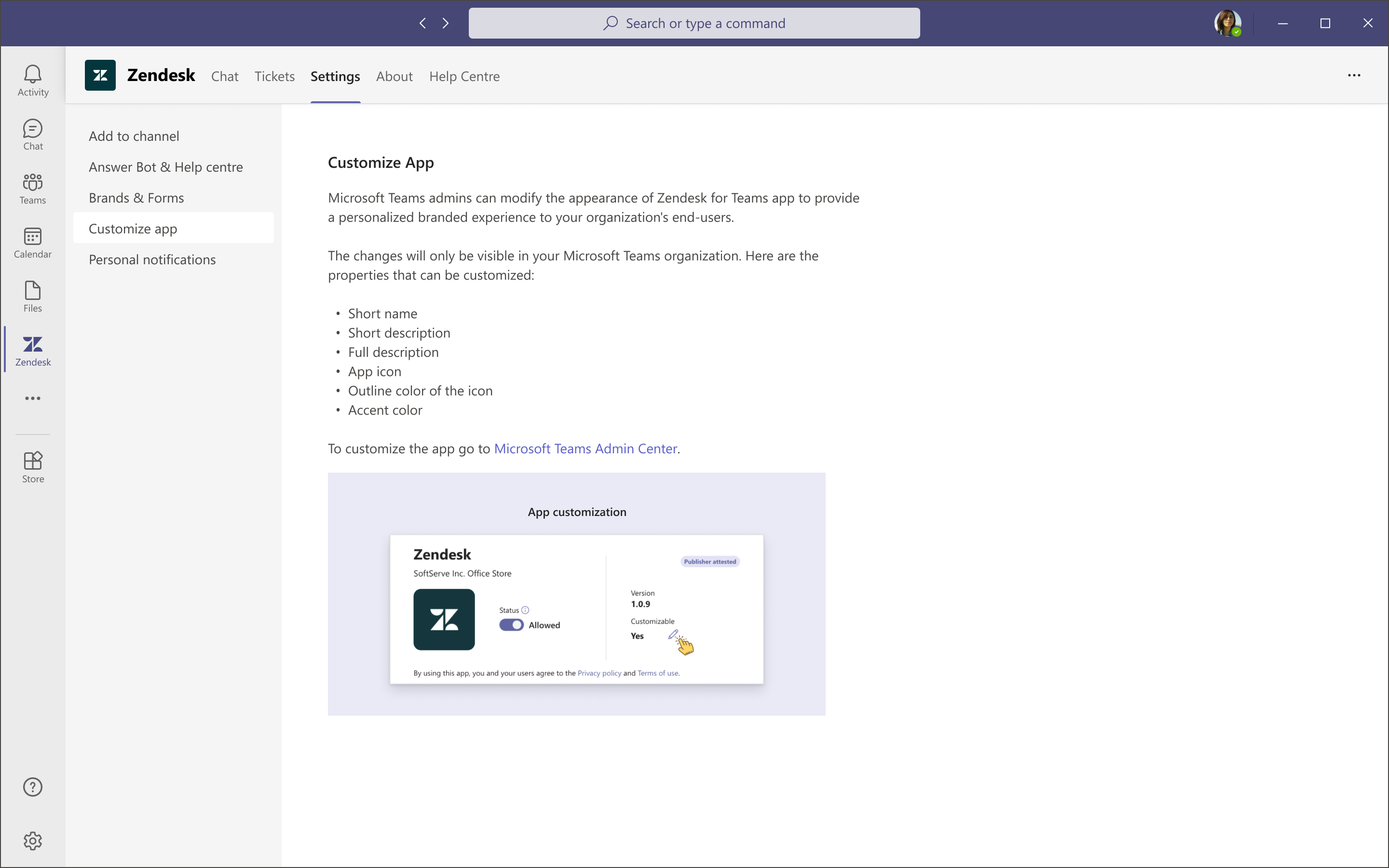The width and height of the screenshot is (1389, 868).
Task: Click the 'Short description' bullet
Action: 399,333
